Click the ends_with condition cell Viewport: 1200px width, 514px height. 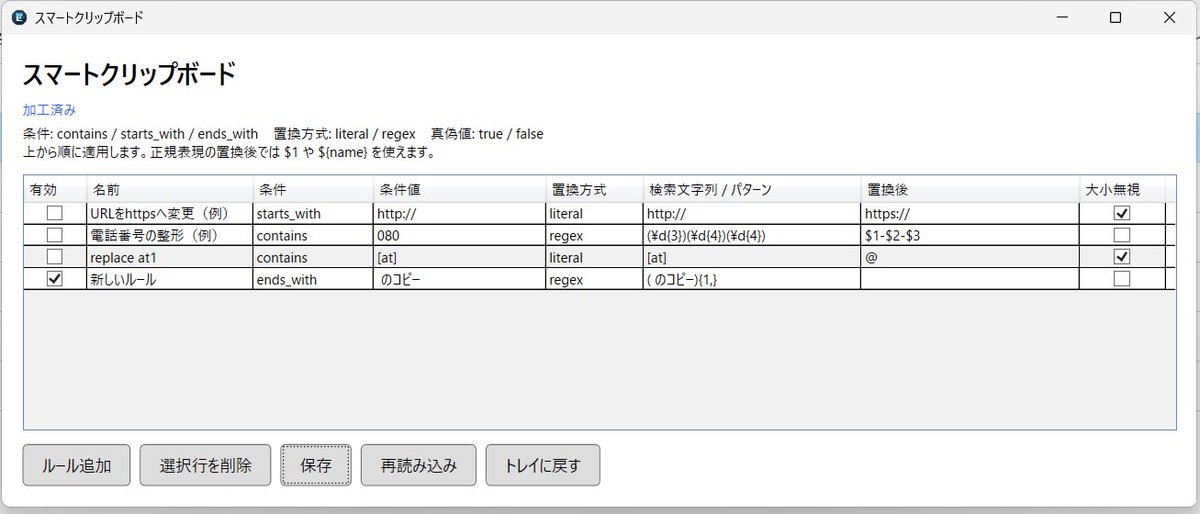coord(313,279)
